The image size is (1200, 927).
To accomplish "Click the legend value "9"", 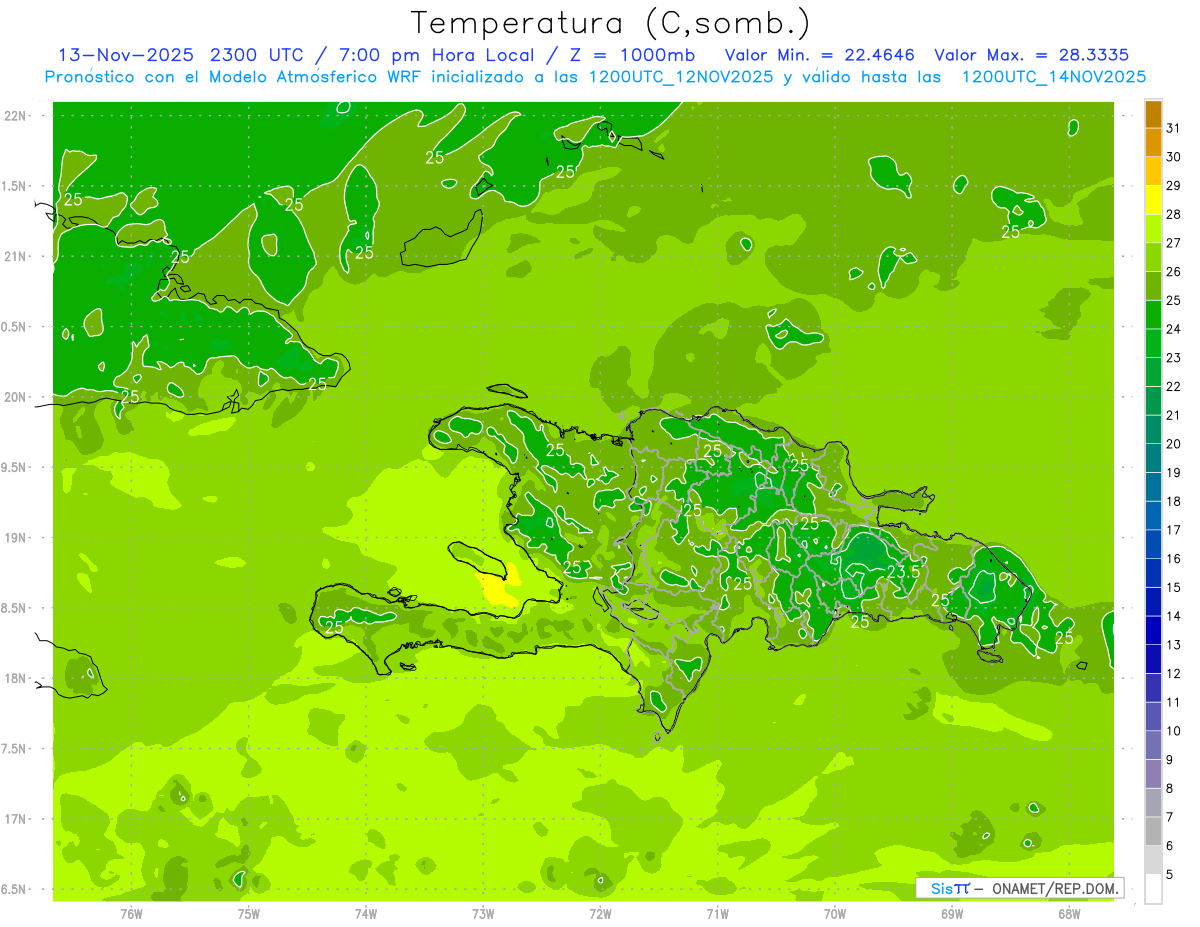I will pos(1170,760).
